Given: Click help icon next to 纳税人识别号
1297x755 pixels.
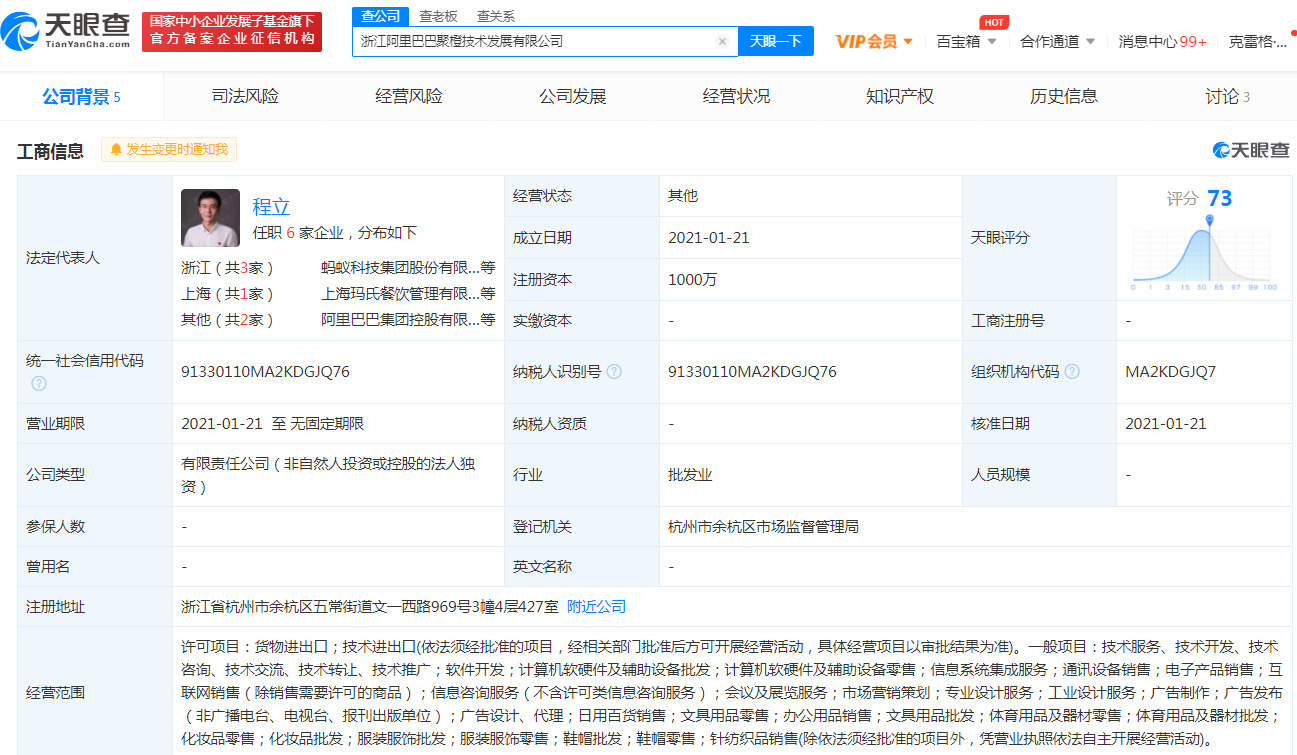Looking at the screenshot, I should (x=614, y=371).
